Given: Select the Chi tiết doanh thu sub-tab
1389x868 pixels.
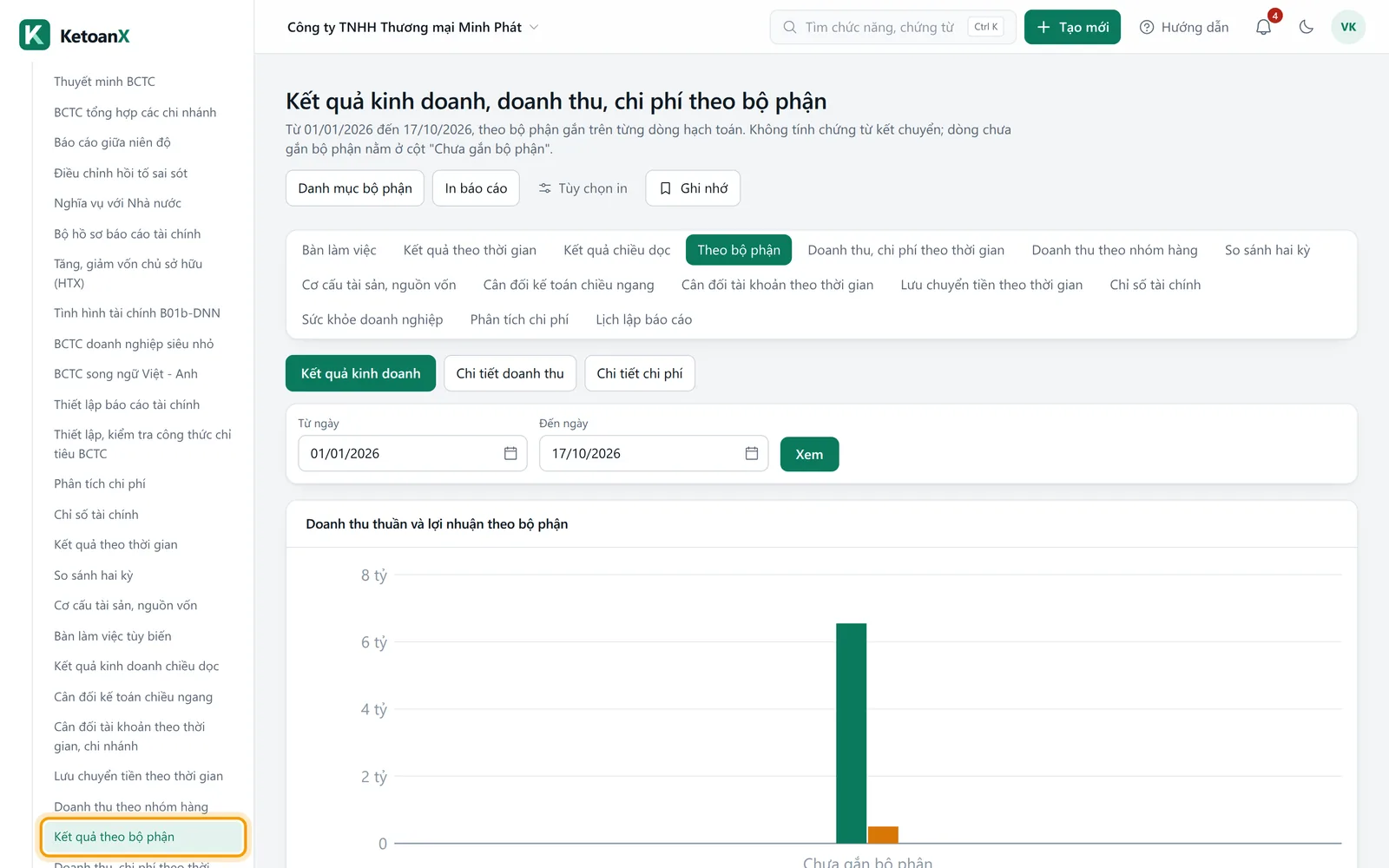Looking at the screenshot, I should tap(510, 373).
